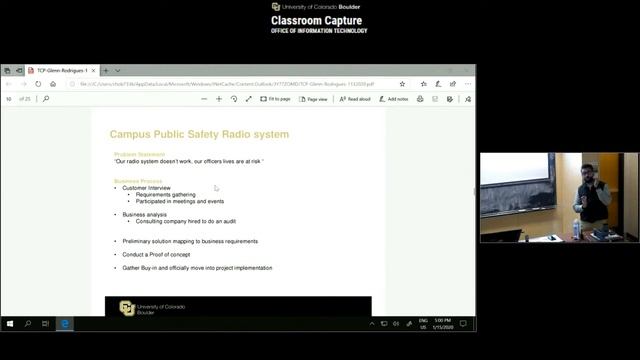Click the site info icon in address bar
Screen dimensions: 640x360
point(72,84)
